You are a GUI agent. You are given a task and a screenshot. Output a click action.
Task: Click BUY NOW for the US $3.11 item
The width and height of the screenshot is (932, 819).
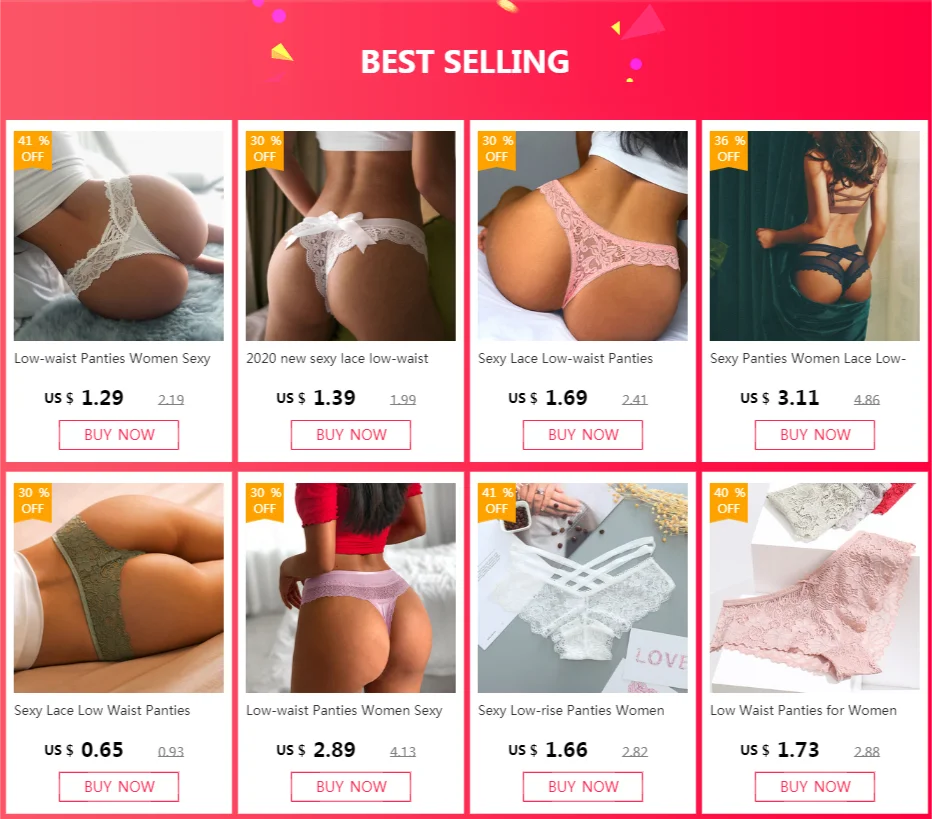coord(815,435)
